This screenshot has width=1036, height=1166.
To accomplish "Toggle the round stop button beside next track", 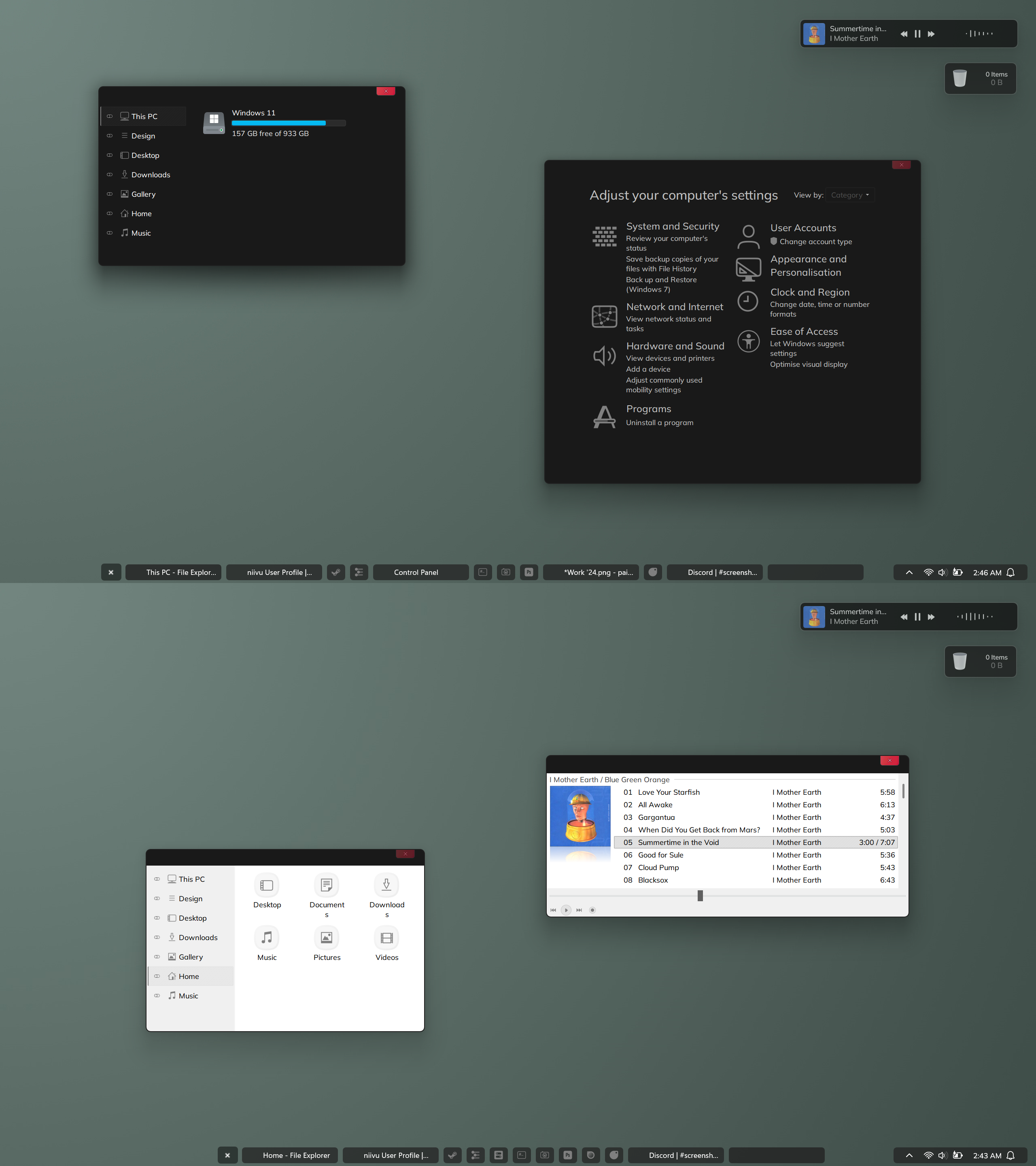I will [x=592, y=910].
